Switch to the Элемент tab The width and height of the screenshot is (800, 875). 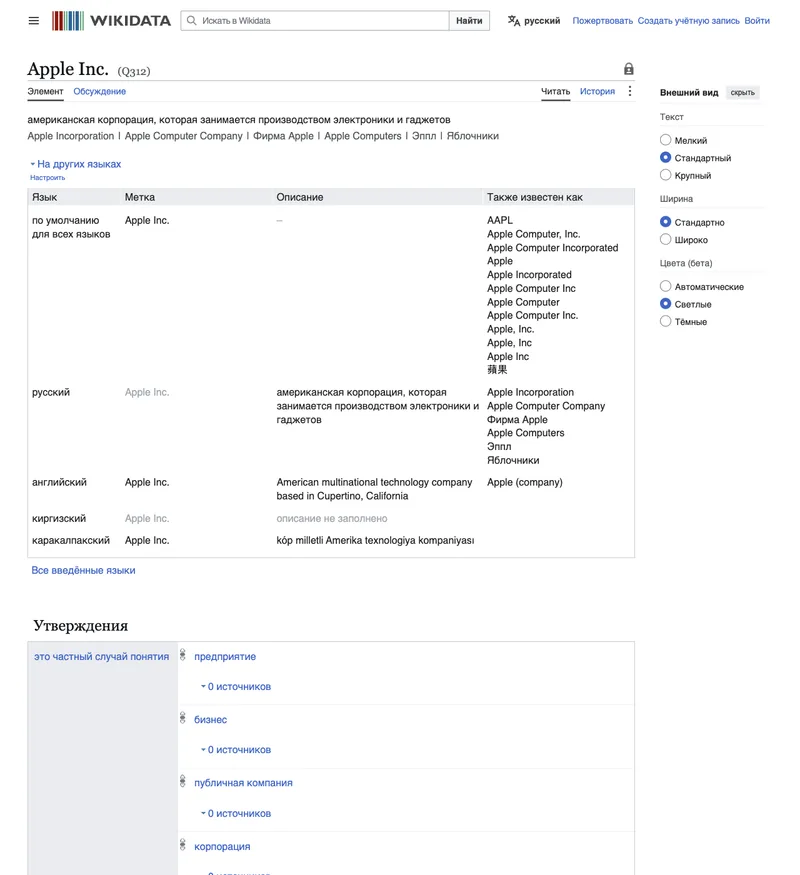45,91
